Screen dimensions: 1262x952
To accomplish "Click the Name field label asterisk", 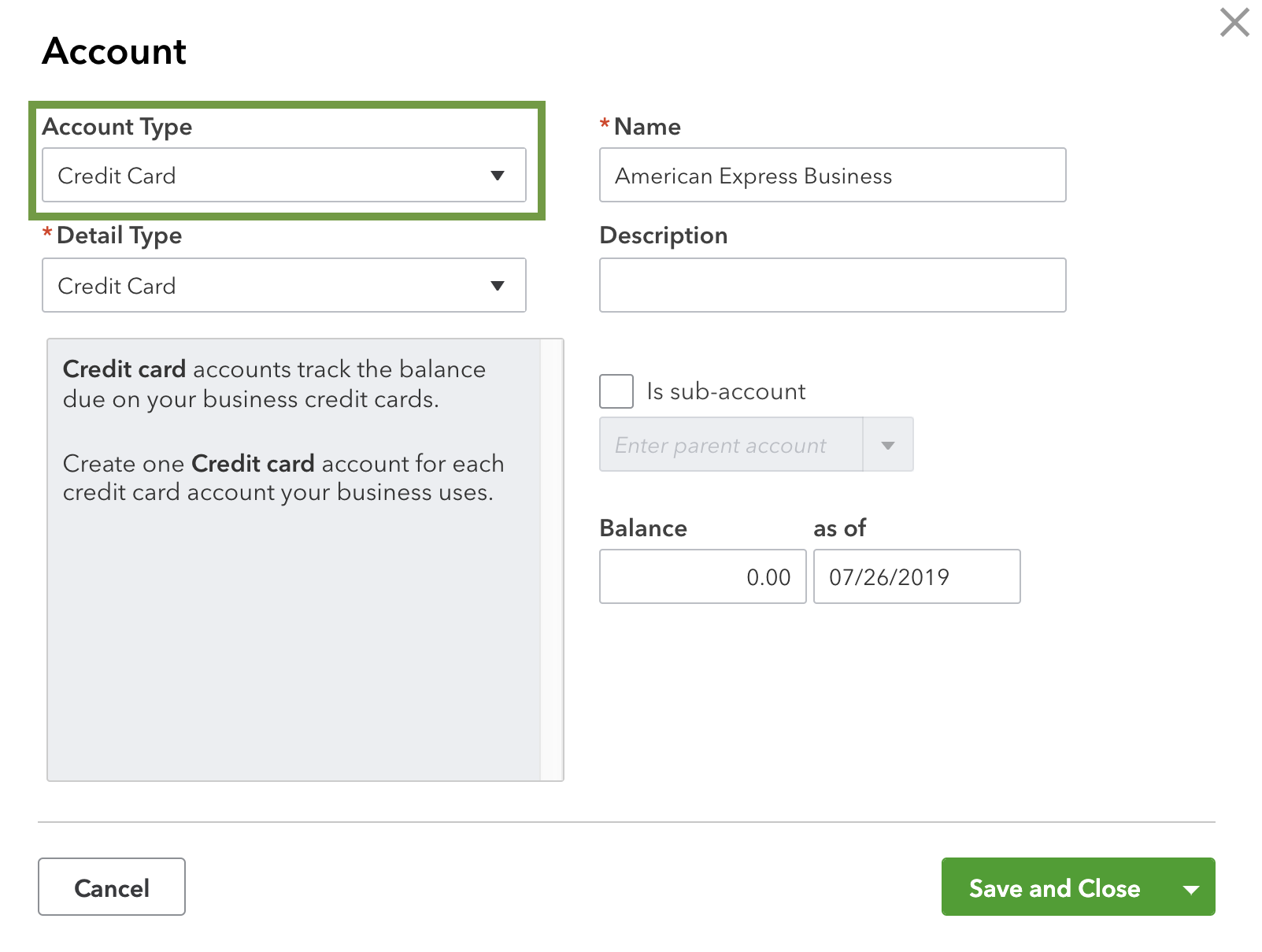I will click(604, 124).
